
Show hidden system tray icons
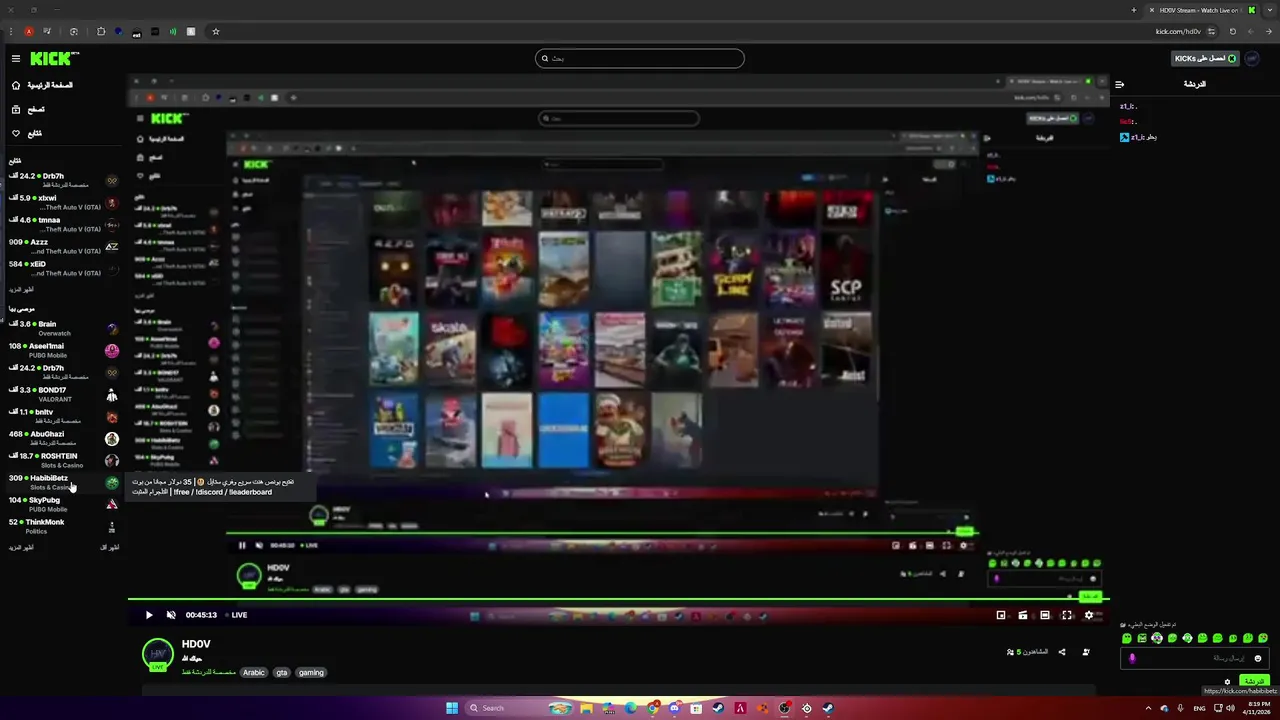tap(1148, 708)
